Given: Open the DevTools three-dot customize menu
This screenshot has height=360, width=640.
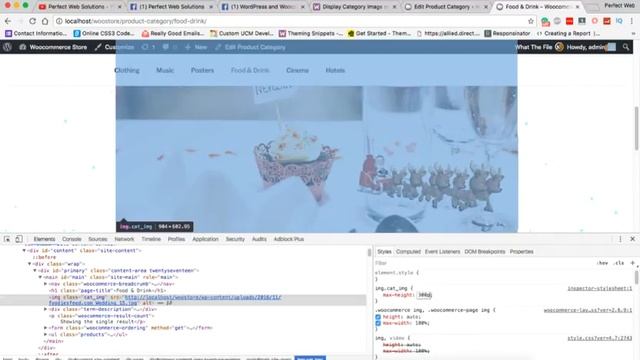Looking at the screenshot, I should tap(620, 239).
